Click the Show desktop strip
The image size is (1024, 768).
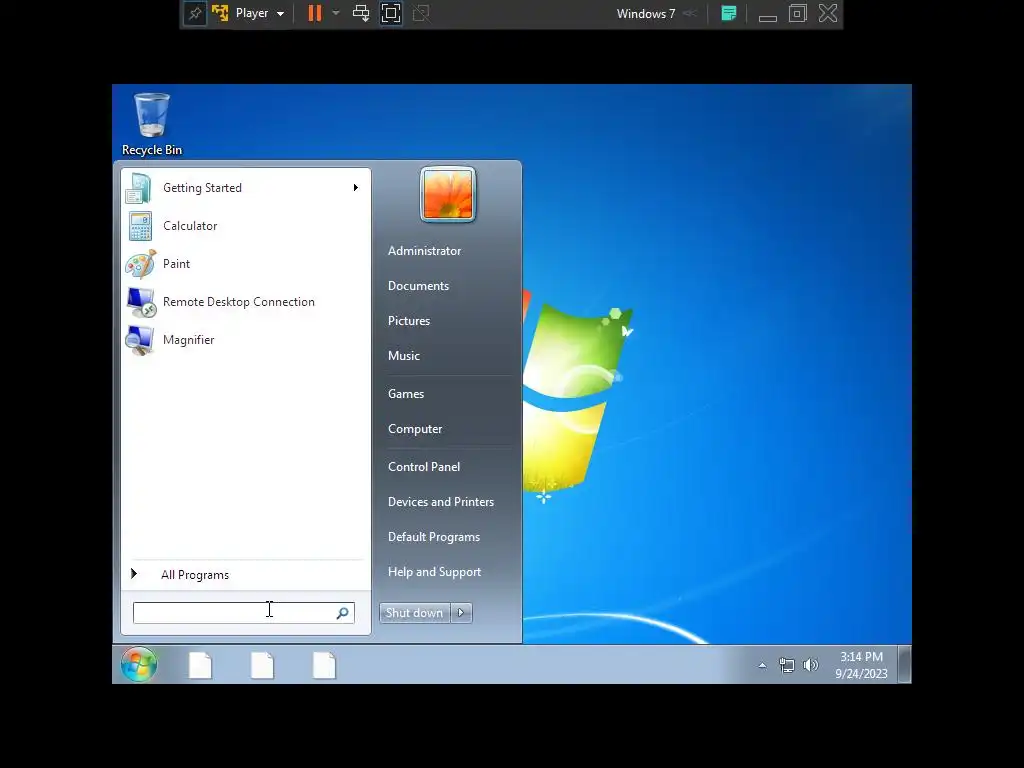(x=904, y=664)
